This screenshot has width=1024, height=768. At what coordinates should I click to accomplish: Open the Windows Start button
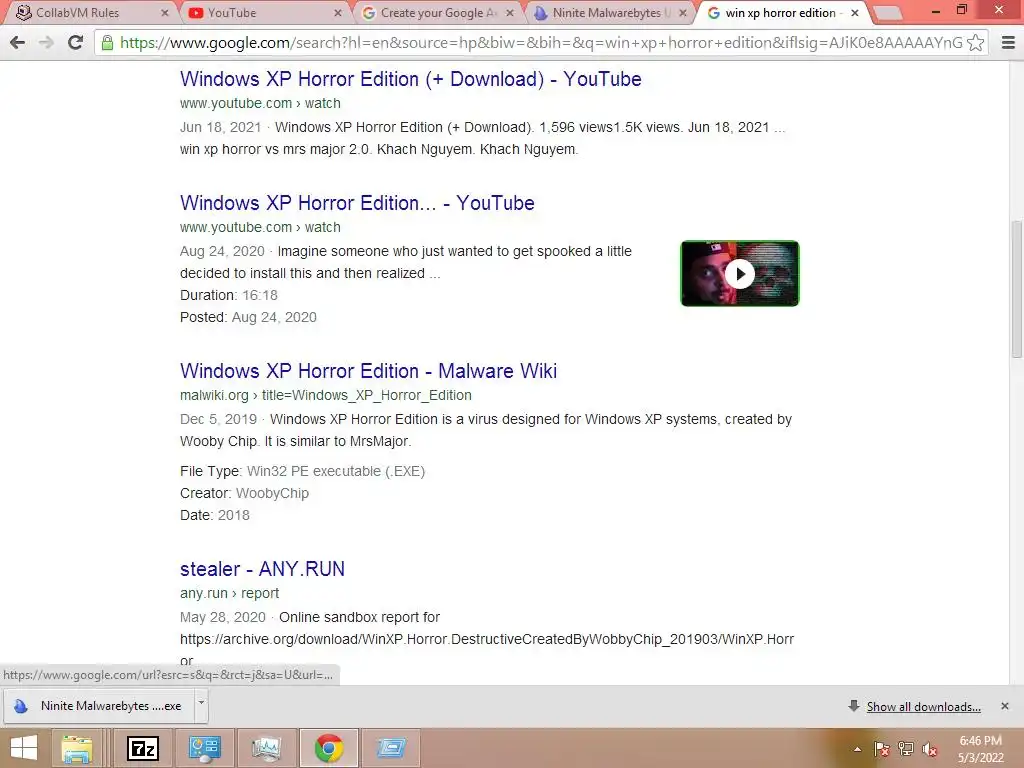[24, 748]
